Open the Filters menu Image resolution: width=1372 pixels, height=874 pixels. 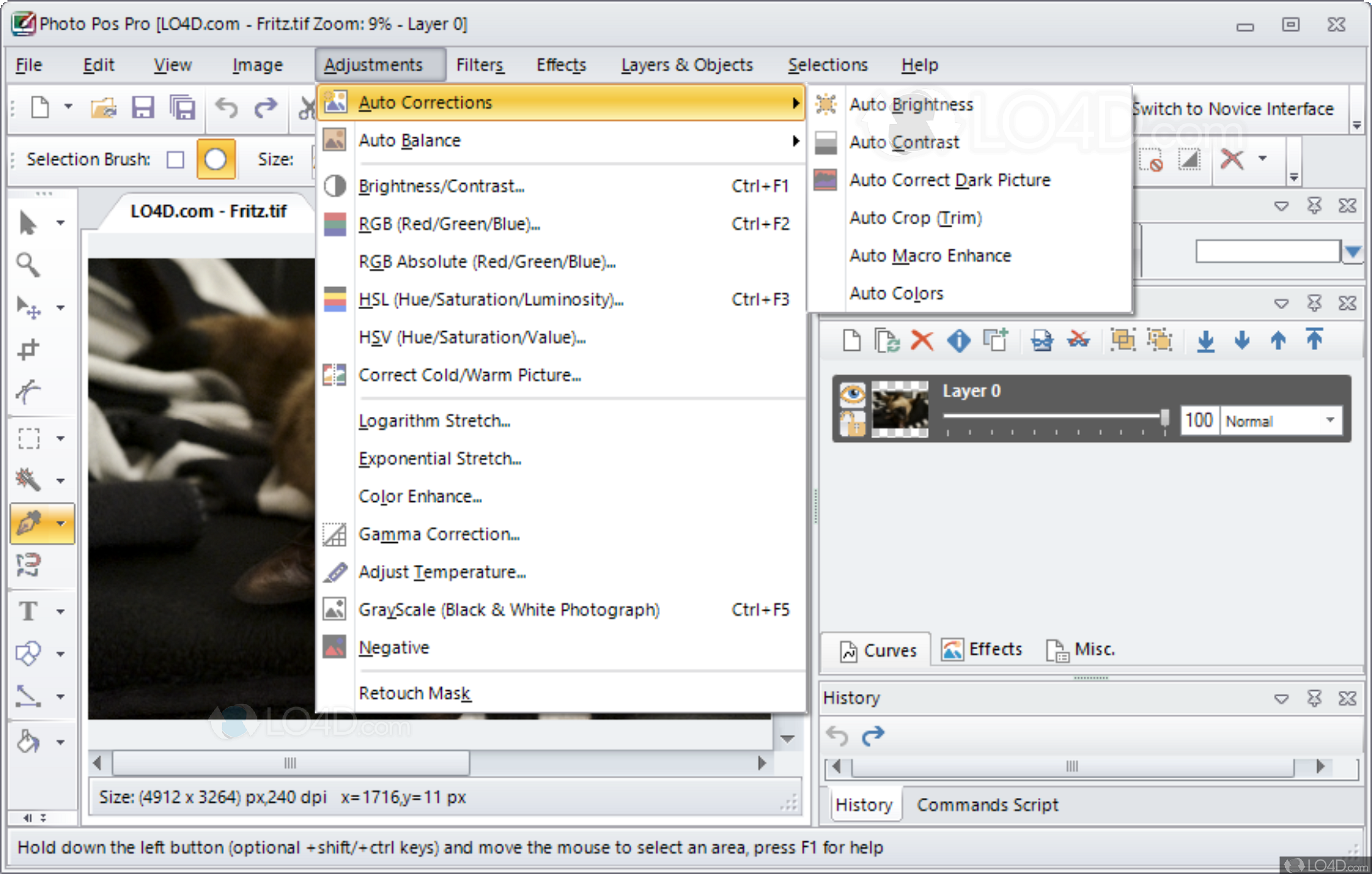tap(480, 64)
